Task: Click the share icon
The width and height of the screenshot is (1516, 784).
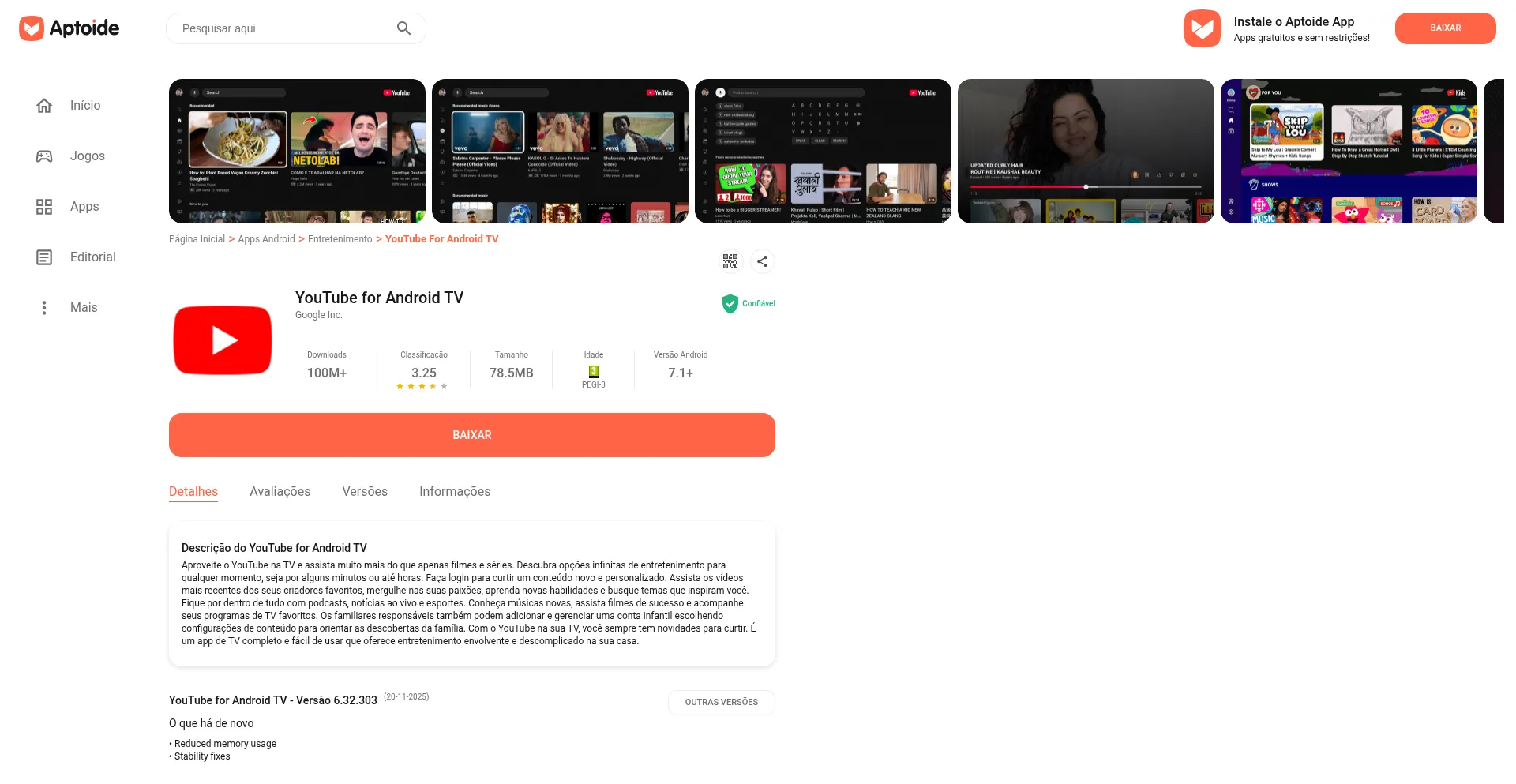Action: click(762, 261)
